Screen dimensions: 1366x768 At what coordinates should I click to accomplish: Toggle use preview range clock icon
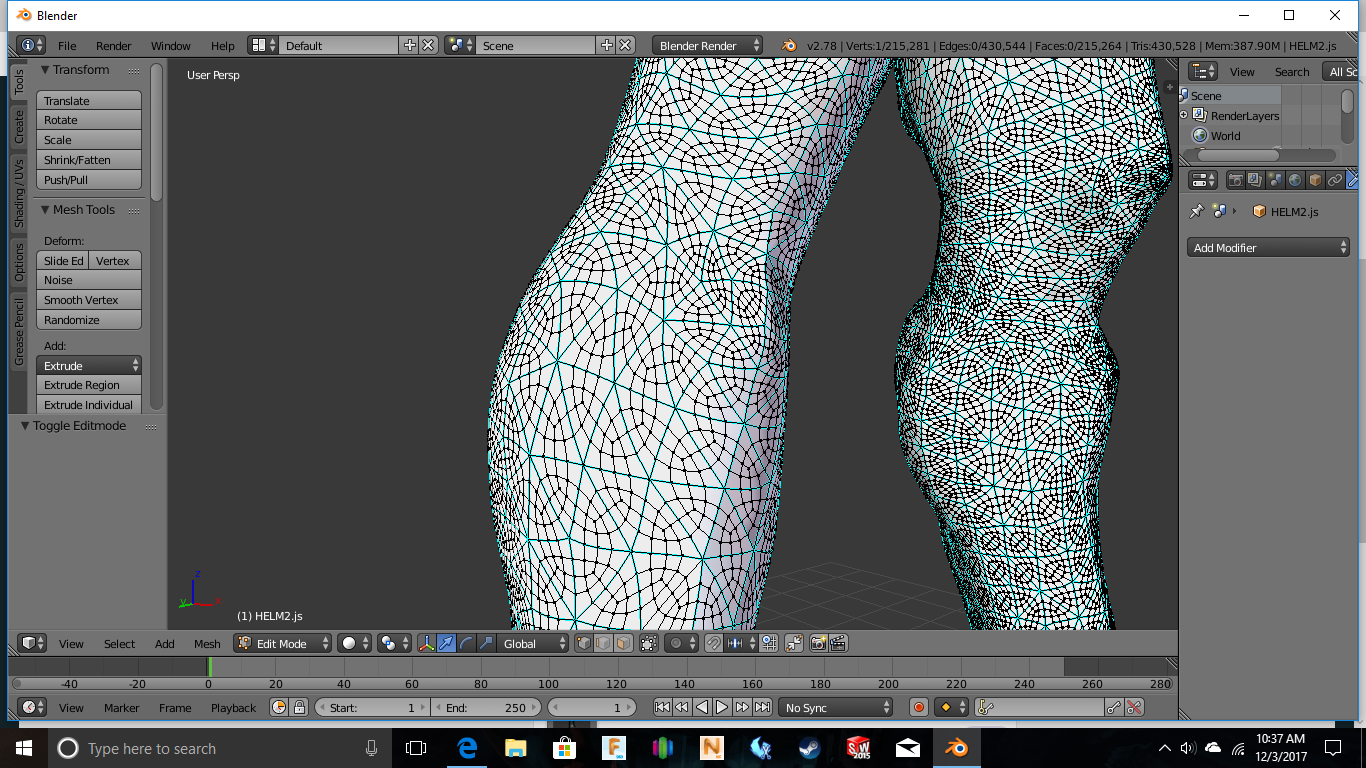(x=279, y=707)
